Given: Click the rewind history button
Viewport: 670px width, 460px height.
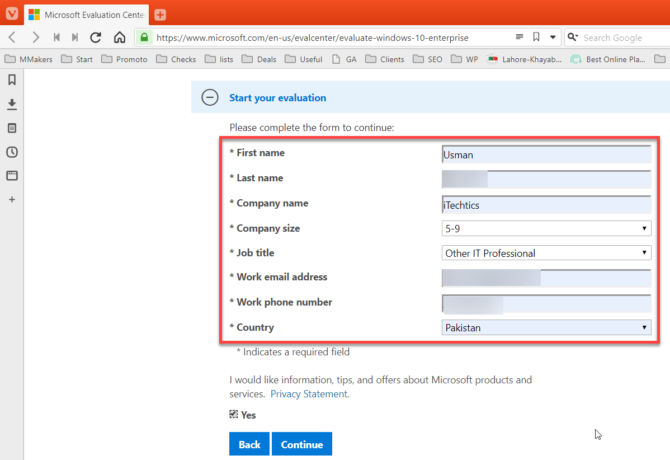Looking at the screenshot, I should coord(56,38).
